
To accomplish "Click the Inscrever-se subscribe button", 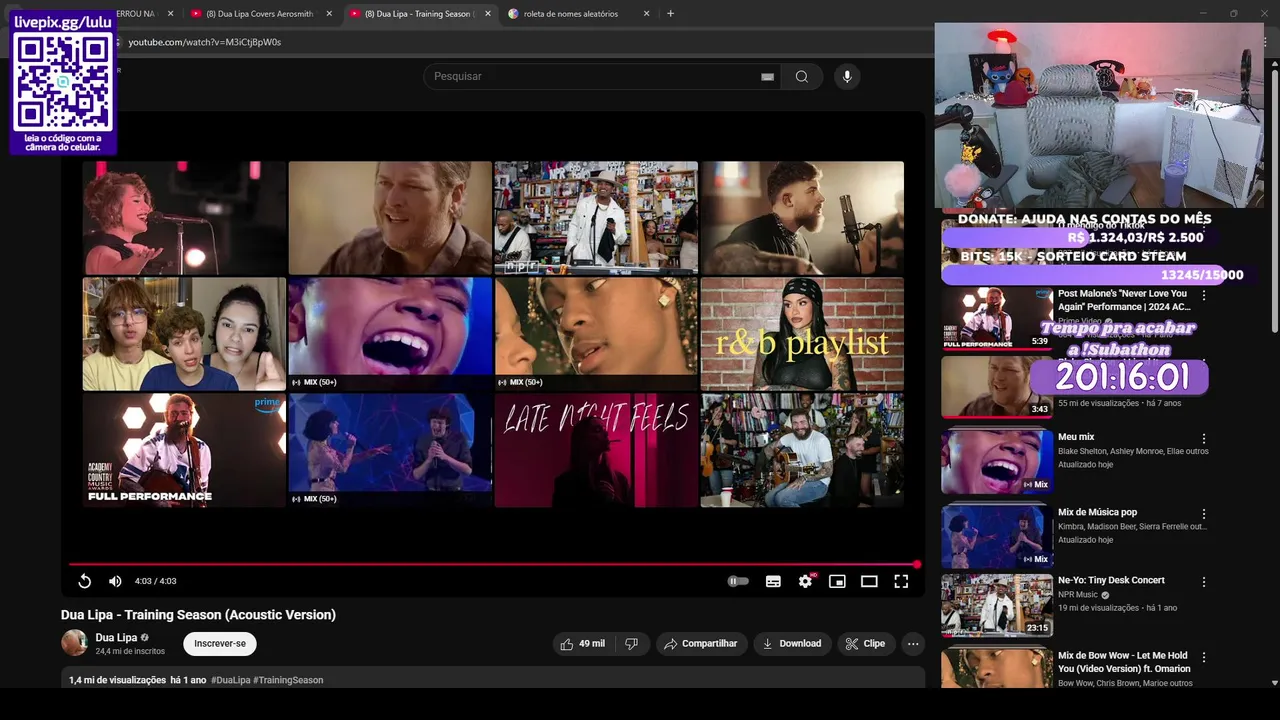I will (220, 644).
